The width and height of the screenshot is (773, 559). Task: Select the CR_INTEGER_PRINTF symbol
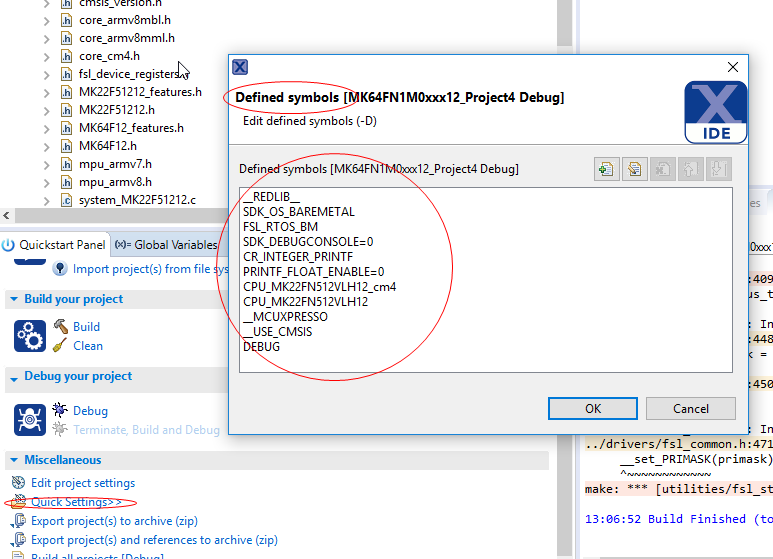click(298, 257)
